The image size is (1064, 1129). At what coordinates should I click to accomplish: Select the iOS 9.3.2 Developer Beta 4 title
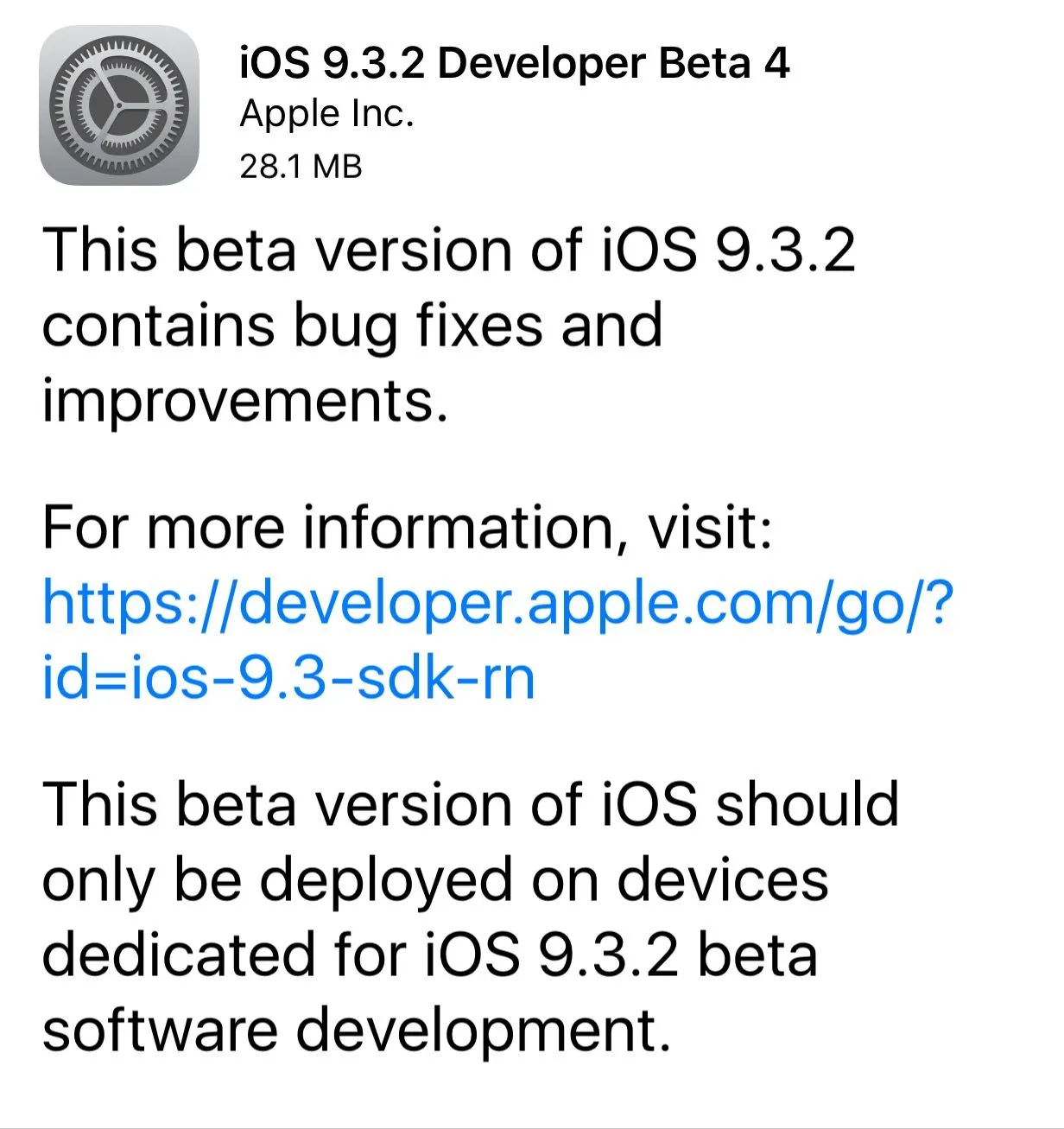tap(514, 64)
